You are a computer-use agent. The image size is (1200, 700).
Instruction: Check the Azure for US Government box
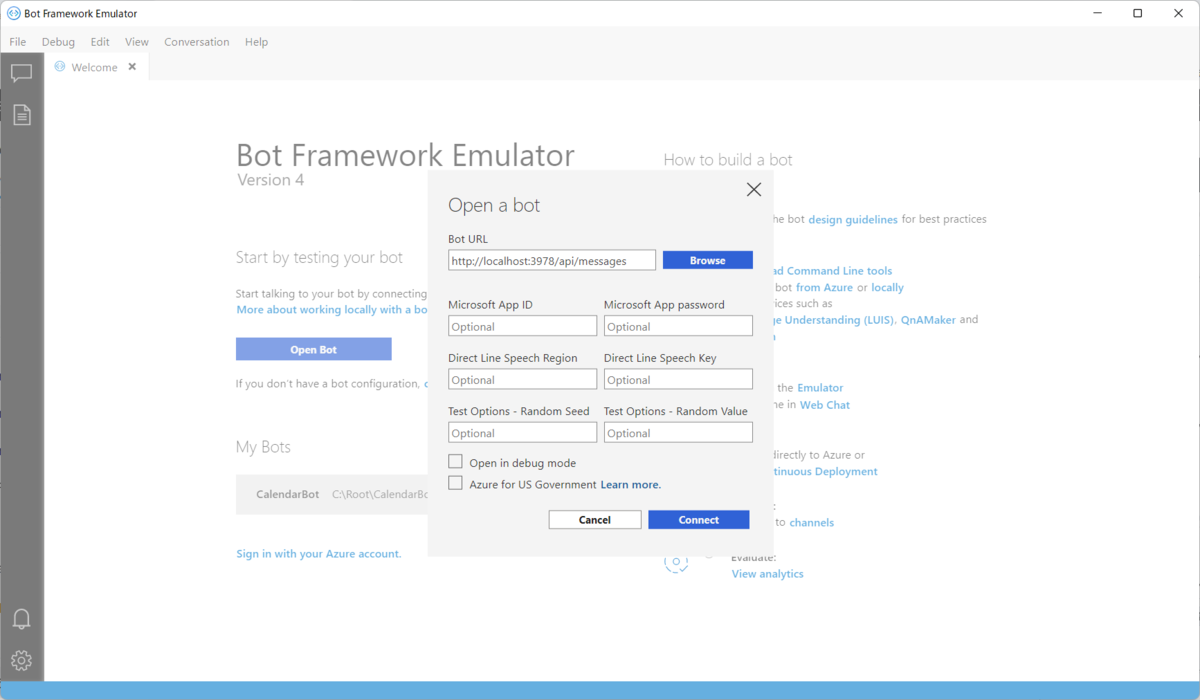click(x=455, y=483)
